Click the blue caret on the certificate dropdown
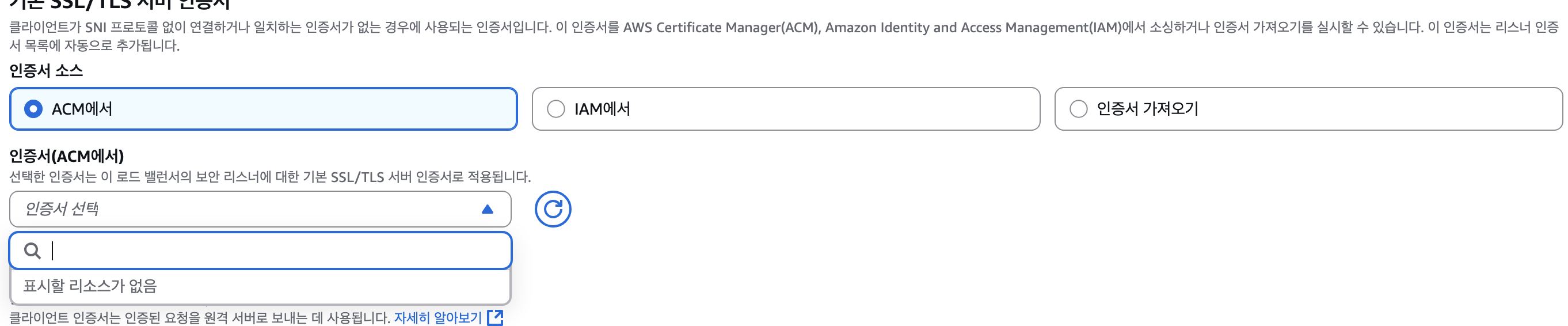 [x=487, y=209]
